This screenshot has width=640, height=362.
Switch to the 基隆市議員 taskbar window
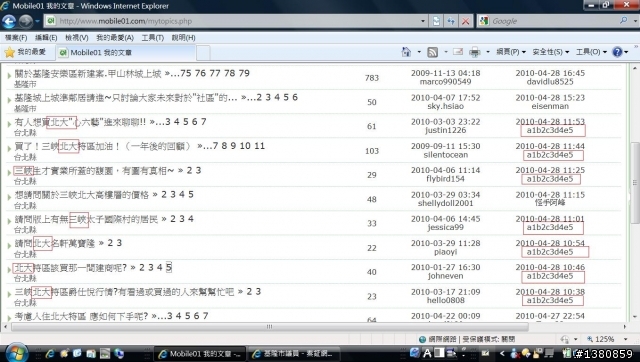pyautogui.click(x=294, y=354)
